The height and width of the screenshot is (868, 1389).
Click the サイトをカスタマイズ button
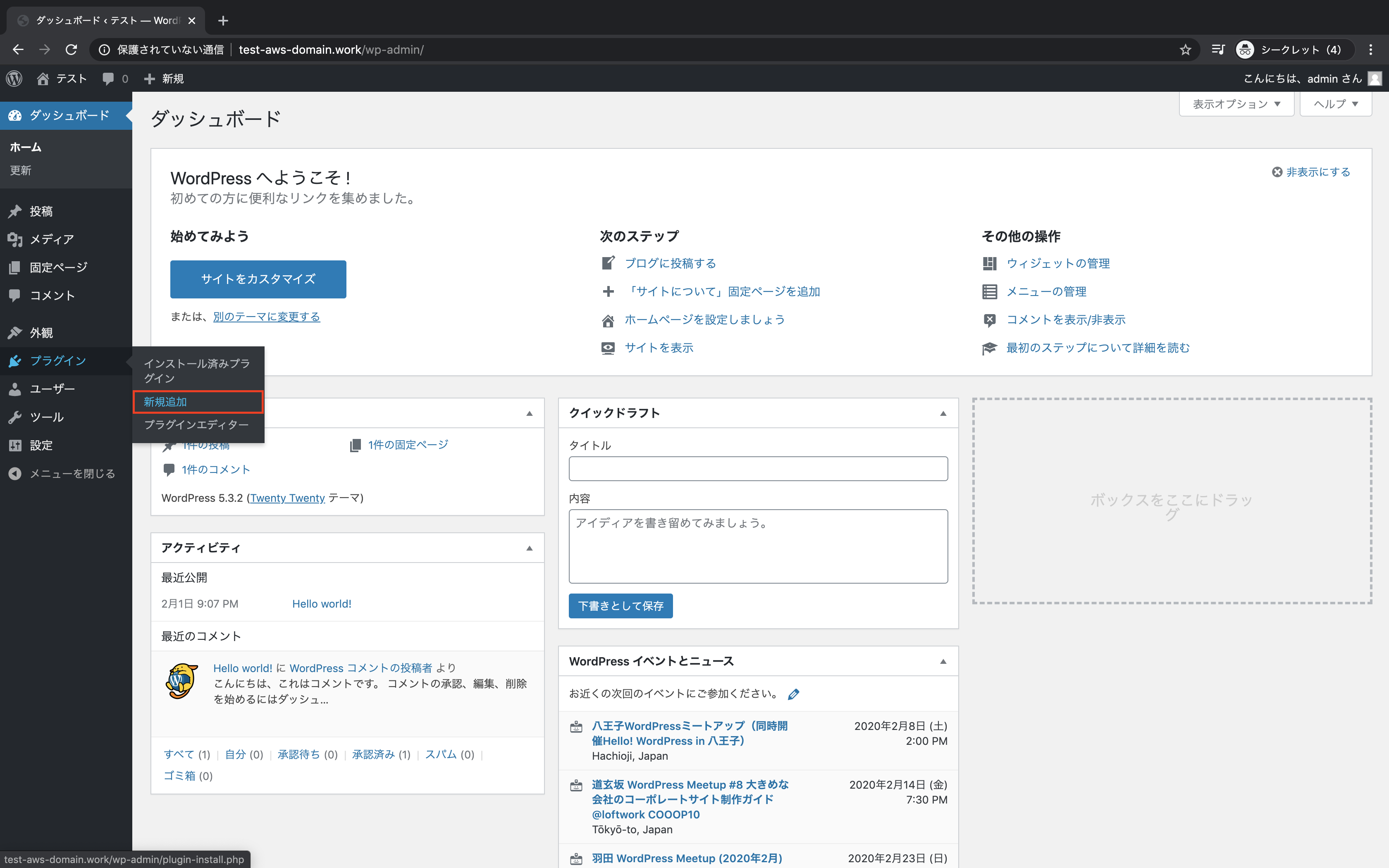point(258,279)
